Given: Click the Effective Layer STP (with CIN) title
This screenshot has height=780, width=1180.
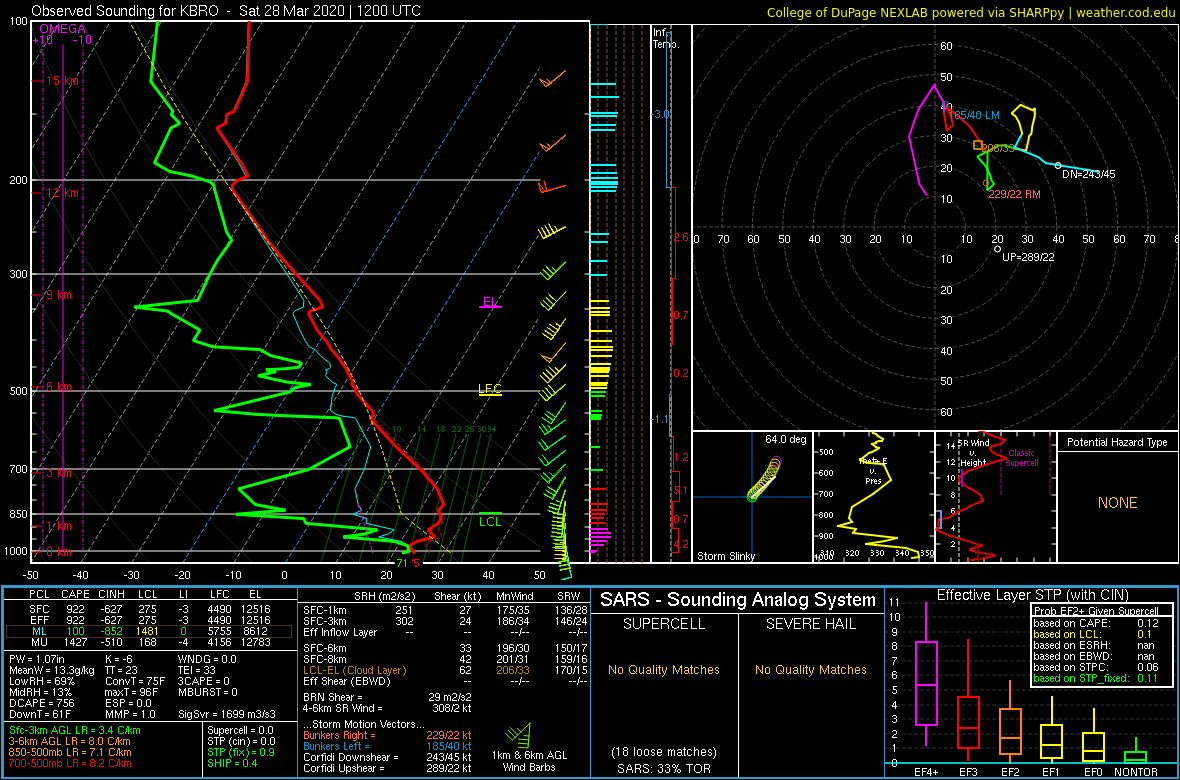Looking at the screenshot, I should coord(1030,595).
